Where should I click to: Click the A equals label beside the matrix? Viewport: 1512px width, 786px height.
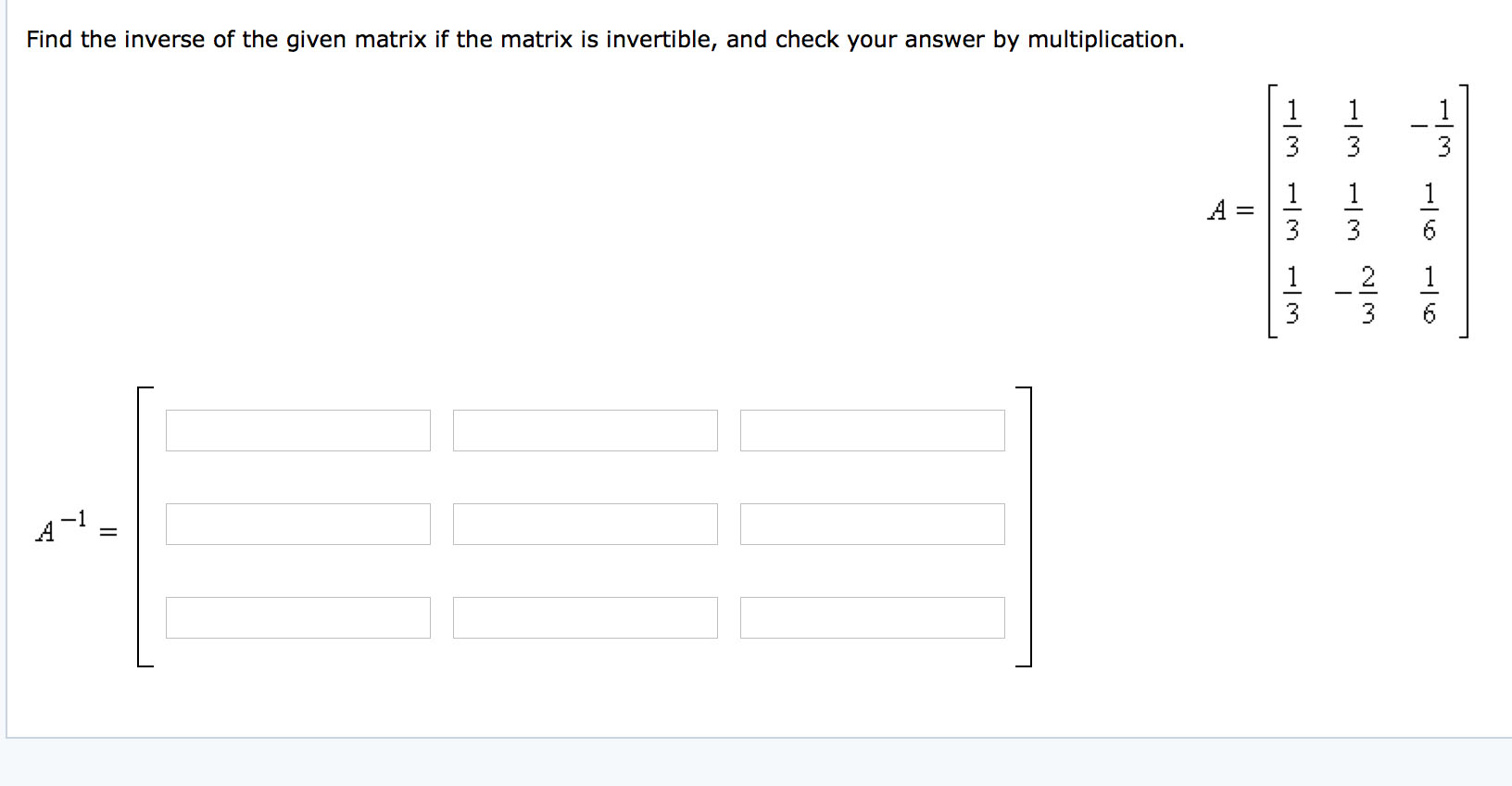click(x=1232, y=211)
